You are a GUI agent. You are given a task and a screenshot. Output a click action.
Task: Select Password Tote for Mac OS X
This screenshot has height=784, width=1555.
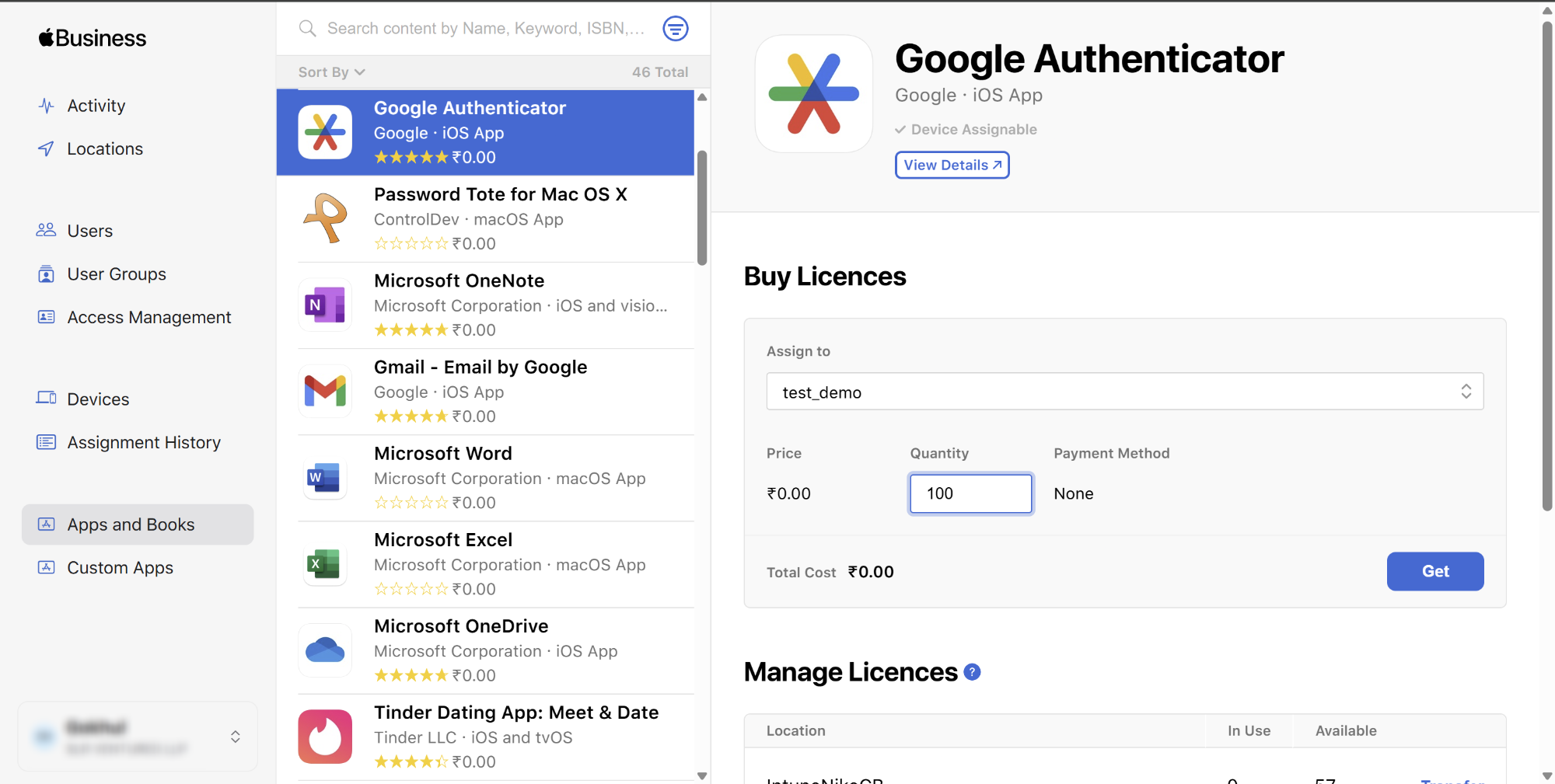(485, 218)
